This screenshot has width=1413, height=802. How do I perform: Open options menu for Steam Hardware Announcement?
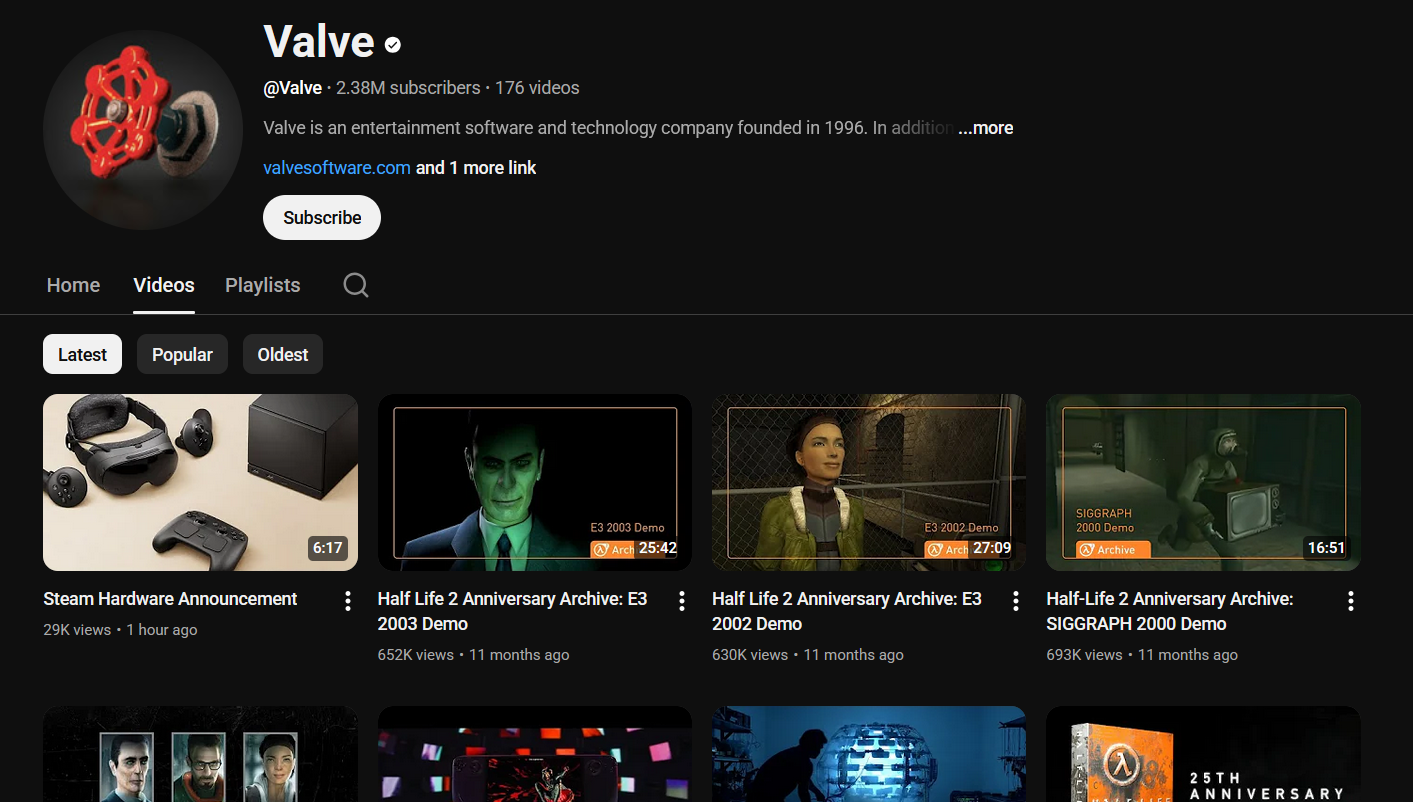coord(348,601)
